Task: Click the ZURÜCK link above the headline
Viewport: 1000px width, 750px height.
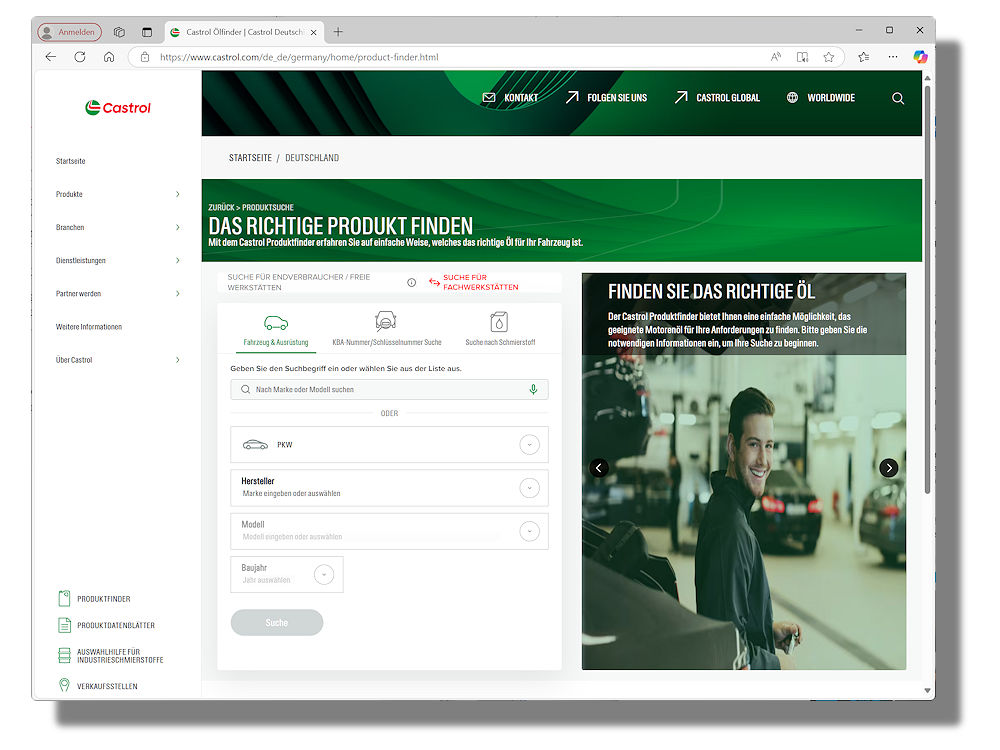Action: point(221,207)
